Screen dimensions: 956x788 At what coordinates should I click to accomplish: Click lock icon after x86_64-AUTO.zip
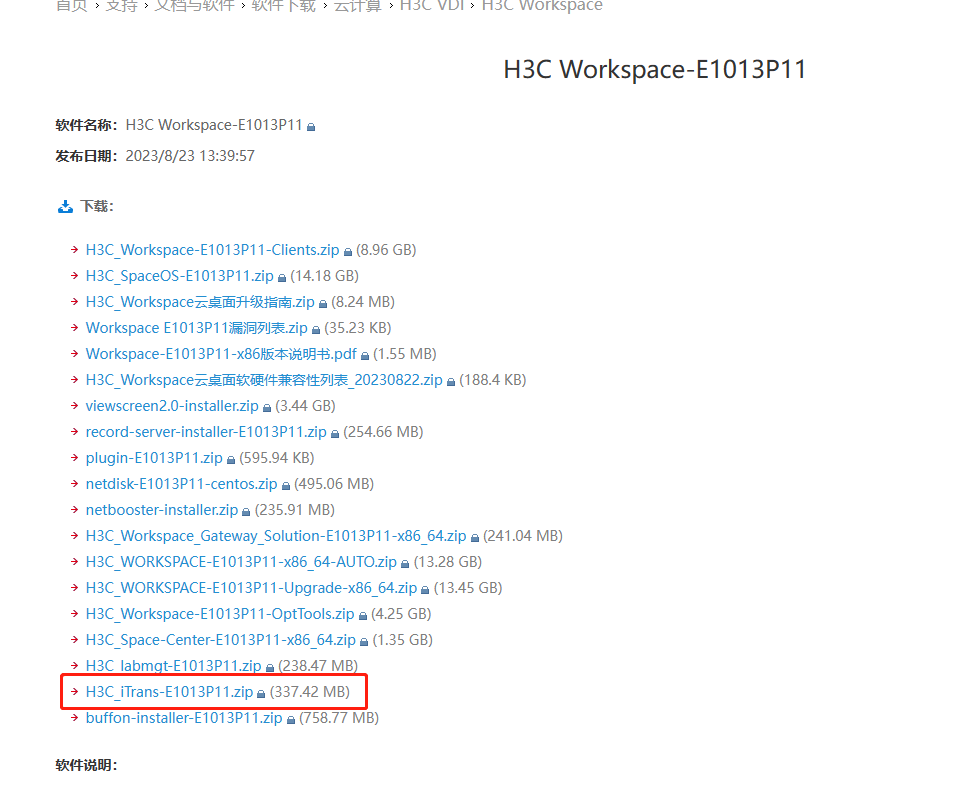coord(405,564)
